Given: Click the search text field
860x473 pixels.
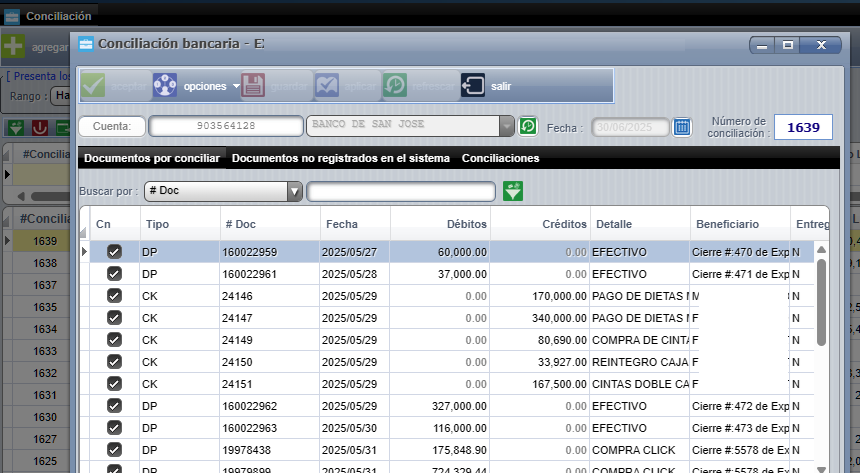Looking at the screenshot, I should tap(400, 192).
